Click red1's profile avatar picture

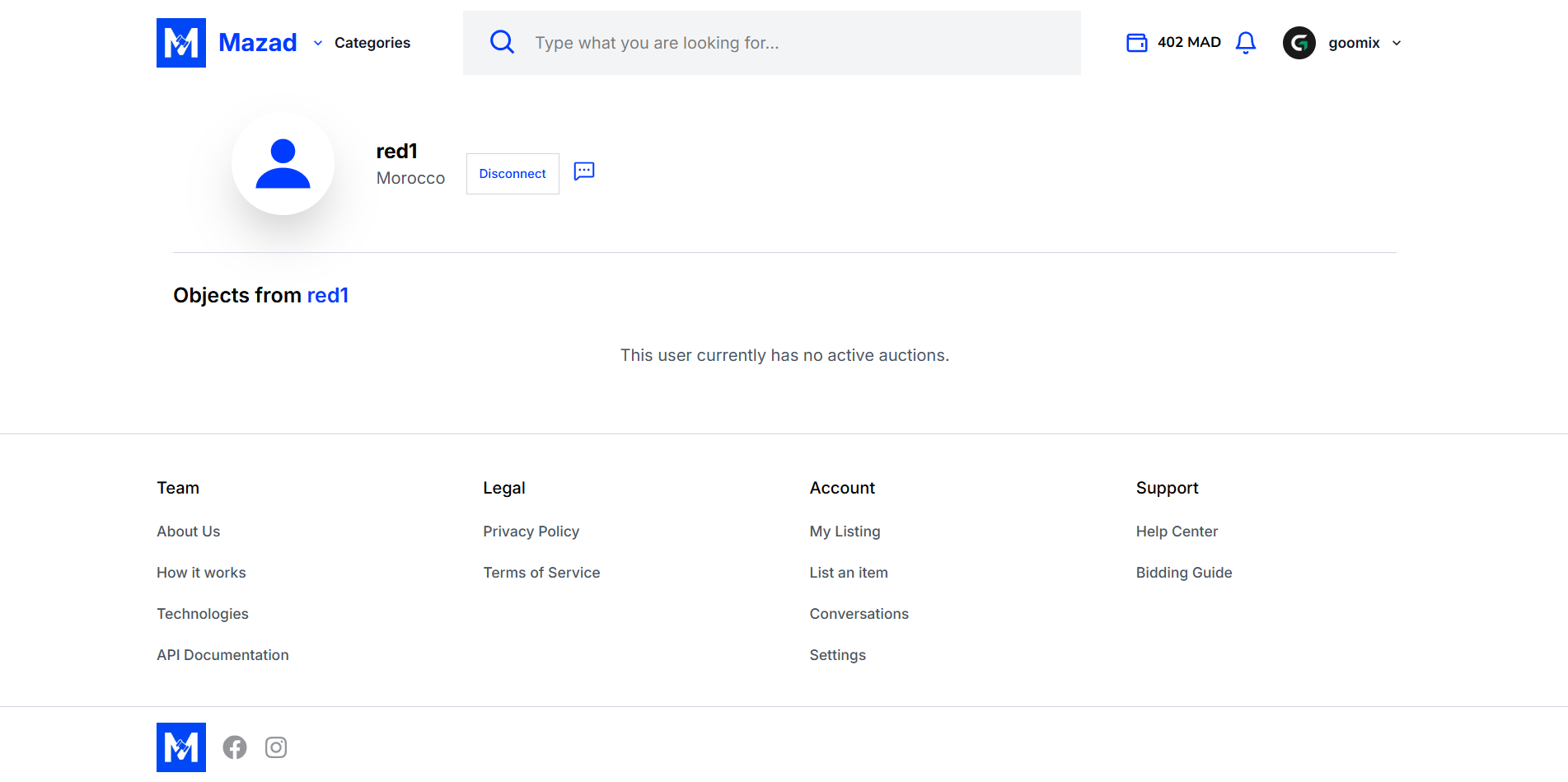(283, 163)
